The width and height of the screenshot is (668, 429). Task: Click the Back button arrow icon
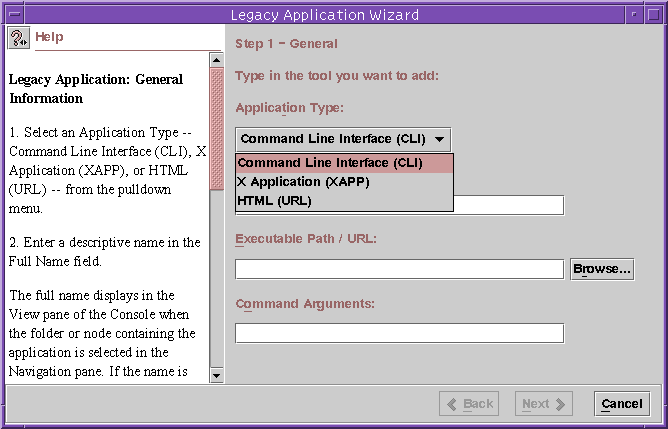point(452,404)
